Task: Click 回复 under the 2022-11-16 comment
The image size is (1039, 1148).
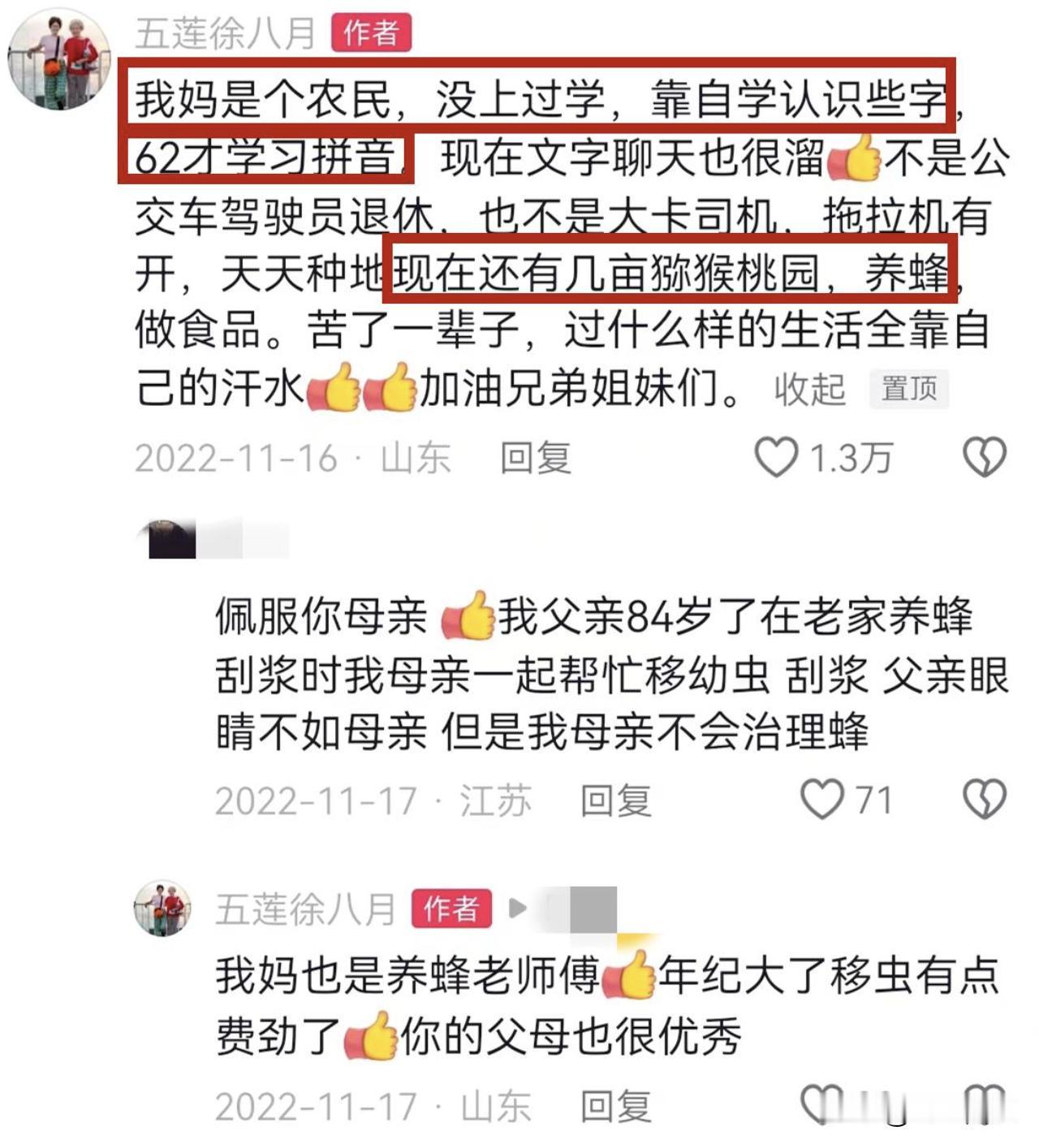Action: click(536, 457)
